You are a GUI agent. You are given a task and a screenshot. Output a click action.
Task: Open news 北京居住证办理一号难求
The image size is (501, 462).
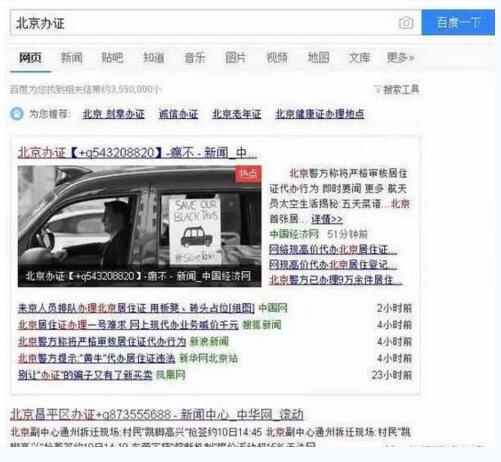[128, 325]
